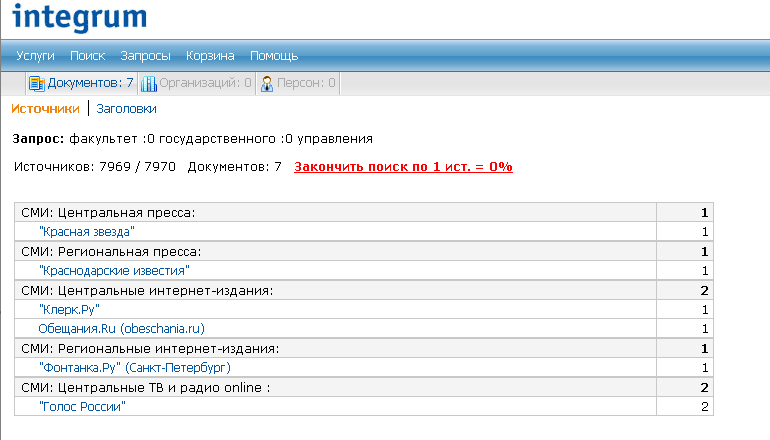The width and height of the screenshot is (770, 440).
Task: Click СМИ: Центральные интернет-издания header
Action: 147,290
